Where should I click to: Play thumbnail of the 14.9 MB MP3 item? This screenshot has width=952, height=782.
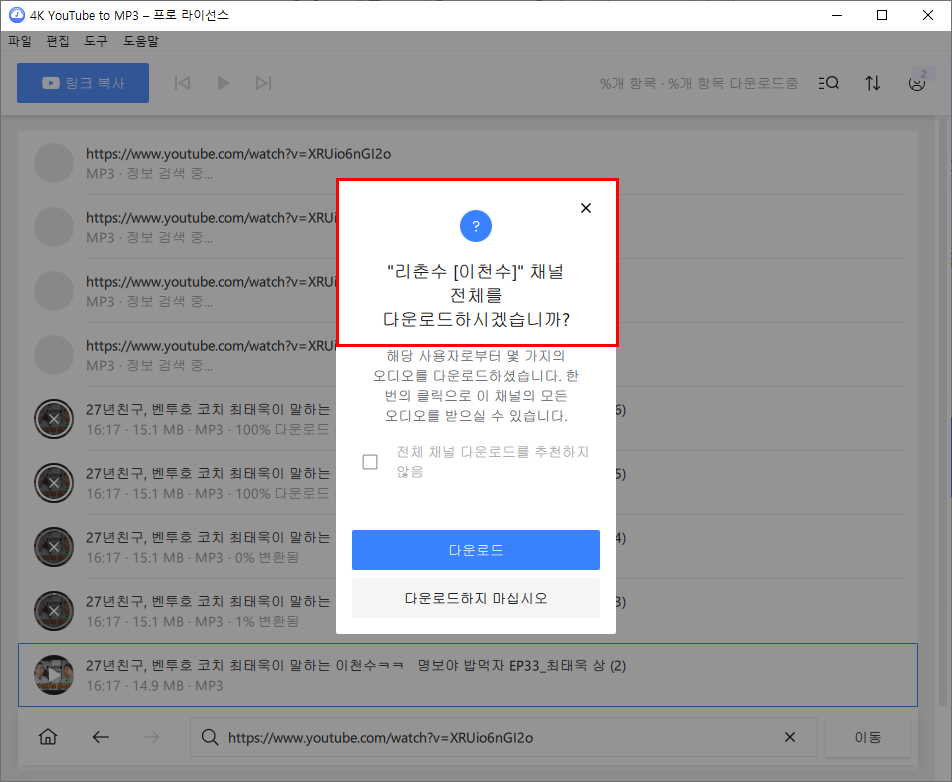coord(53,675)
